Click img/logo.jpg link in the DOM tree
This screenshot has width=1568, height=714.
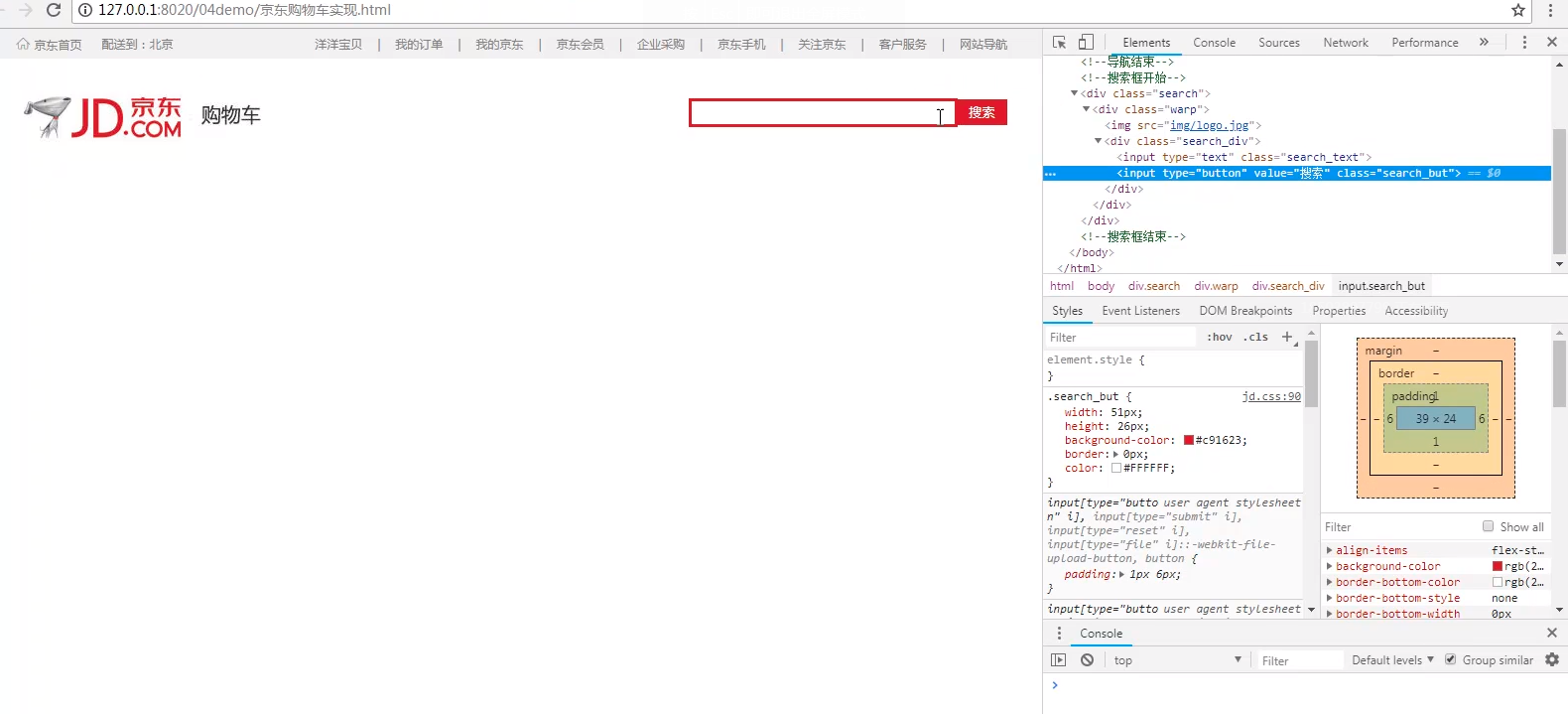1209,125
